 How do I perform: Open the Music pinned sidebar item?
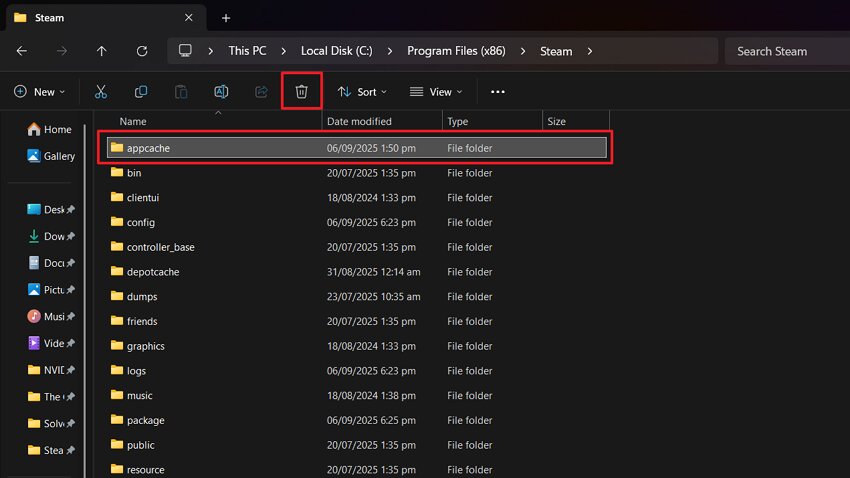click(51, 316)
